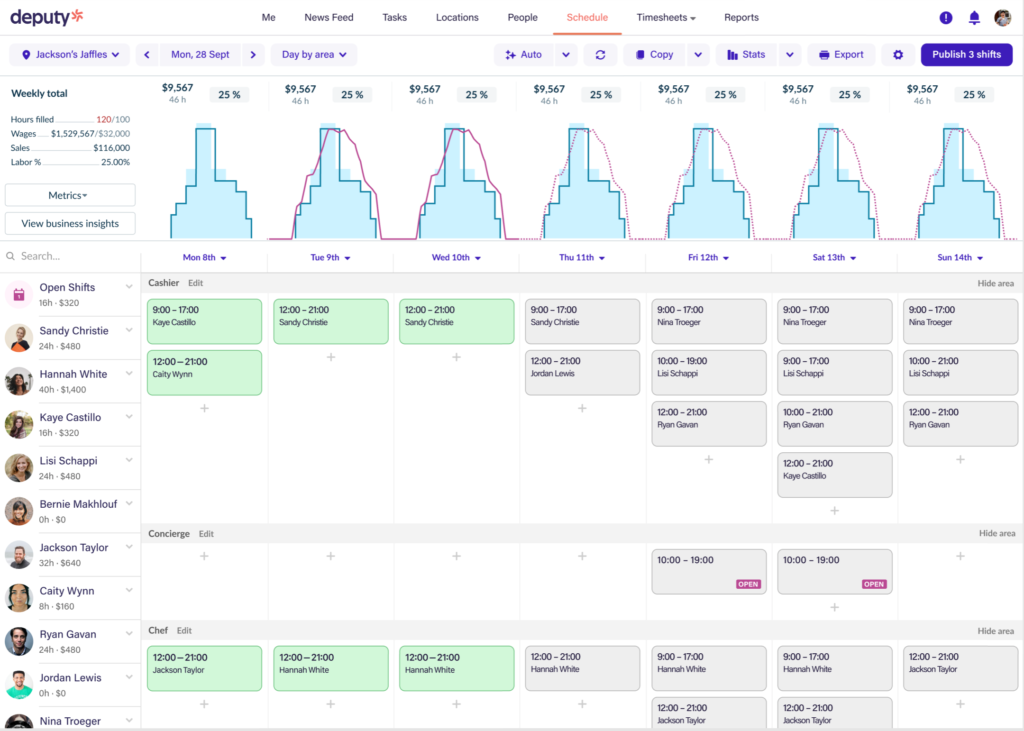Screen dimensions: 1024x731
Task: Go to previous day arrow
Action: tap(147, 55)
